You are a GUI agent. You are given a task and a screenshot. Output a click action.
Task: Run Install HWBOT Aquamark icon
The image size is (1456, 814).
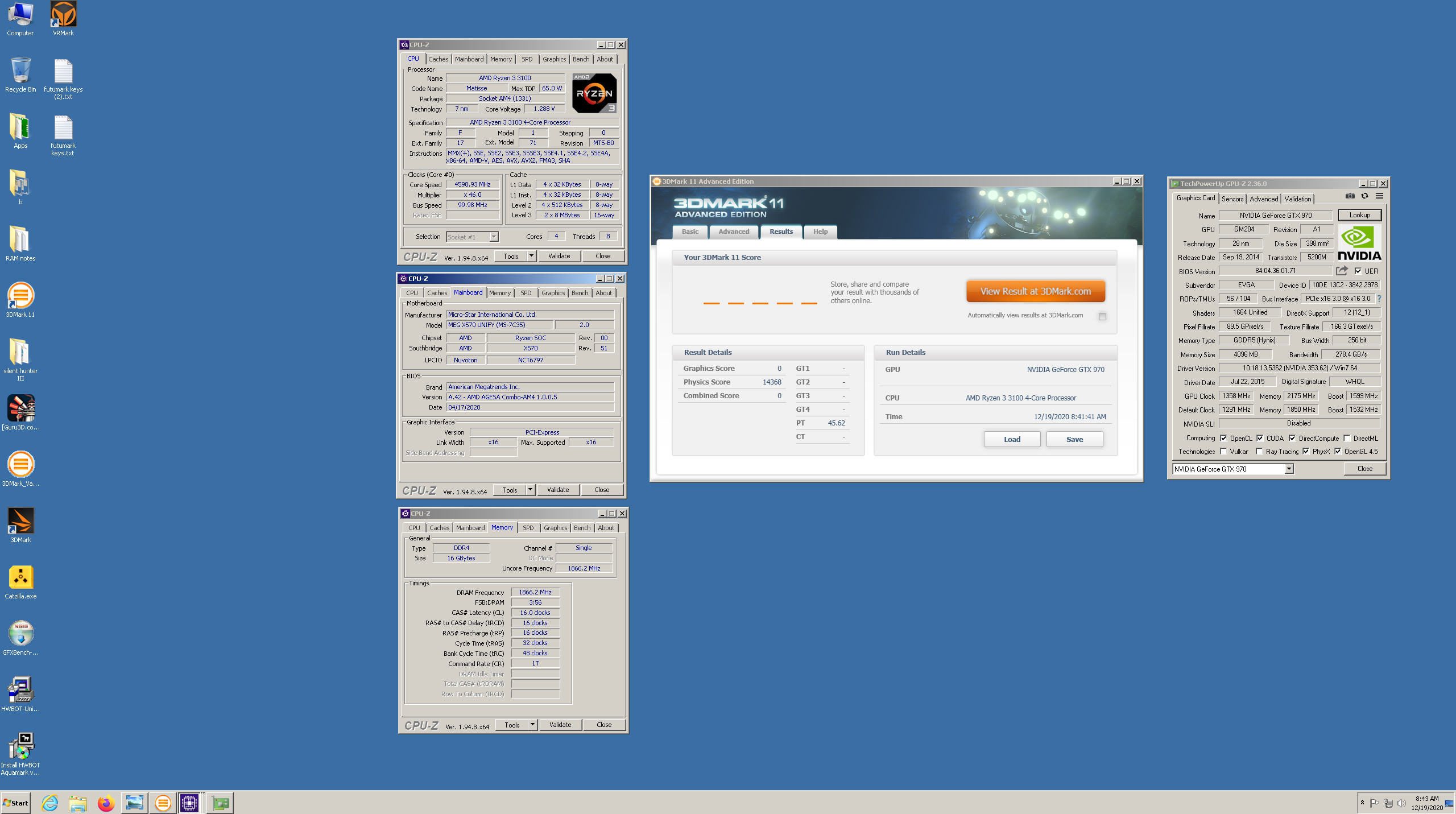click(20, 754)
